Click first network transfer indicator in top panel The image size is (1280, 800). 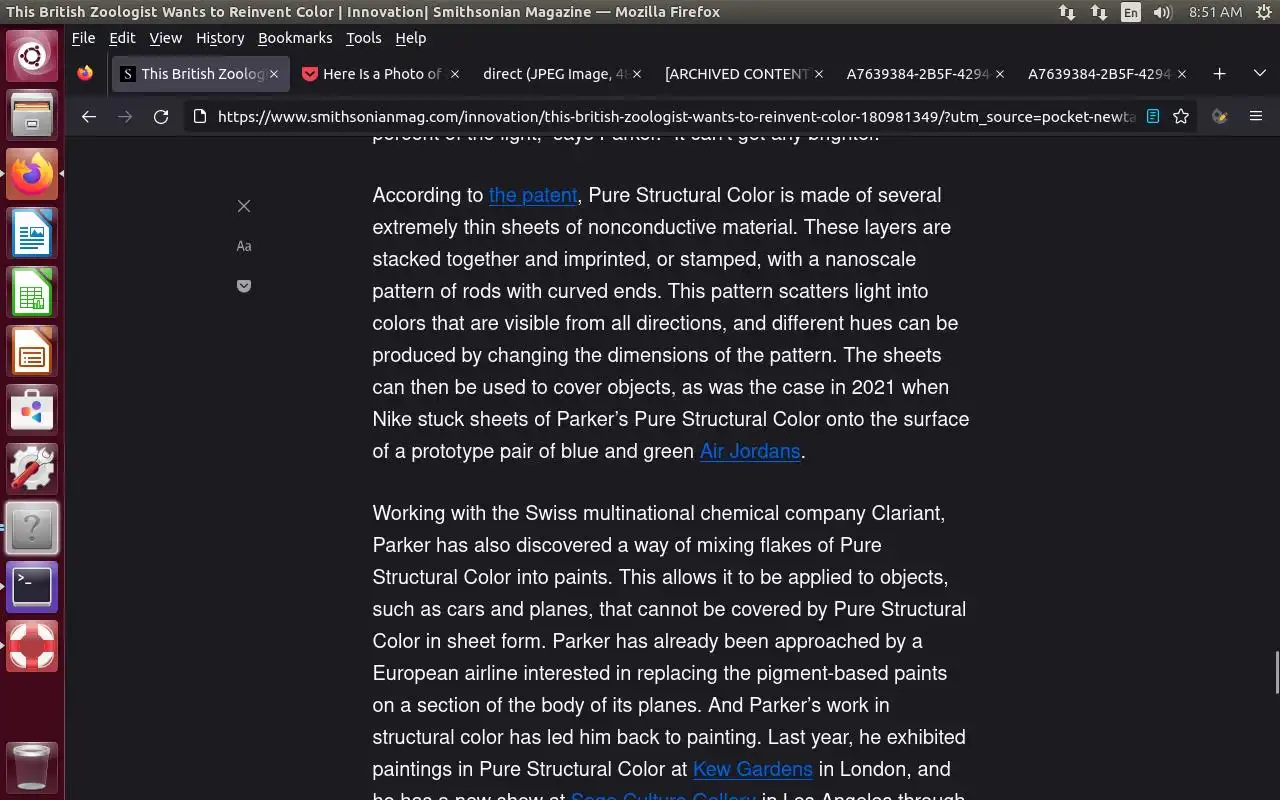pyautogui.click(x=1067, y=12)
